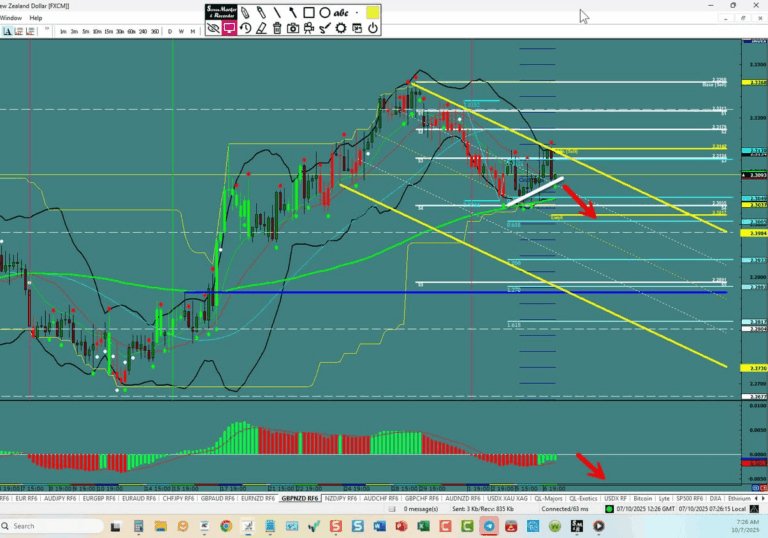Toggle the pink screen monitor mode button
The height and width of the screenshot is (538, 768).
click(x=229, y=28)
